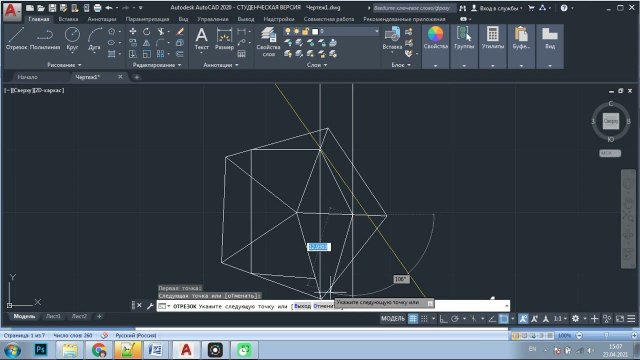Image resolution: width=640 pixels, height=360 pixels.
Task: Click the Open file icon in quick access toolbar
Action: [41, 8]
